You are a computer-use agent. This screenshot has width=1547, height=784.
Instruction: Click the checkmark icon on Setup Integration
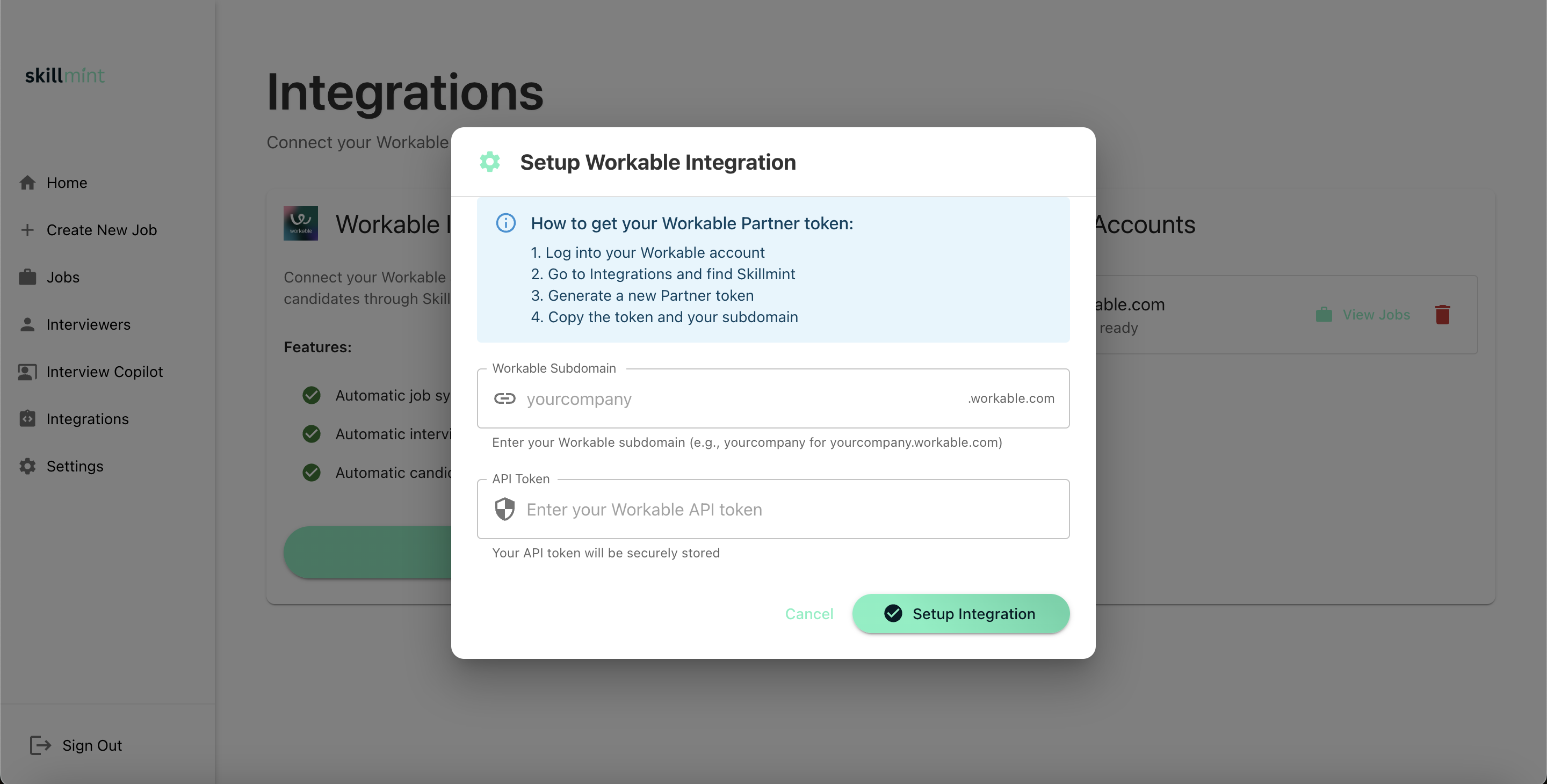click(893, 613)
